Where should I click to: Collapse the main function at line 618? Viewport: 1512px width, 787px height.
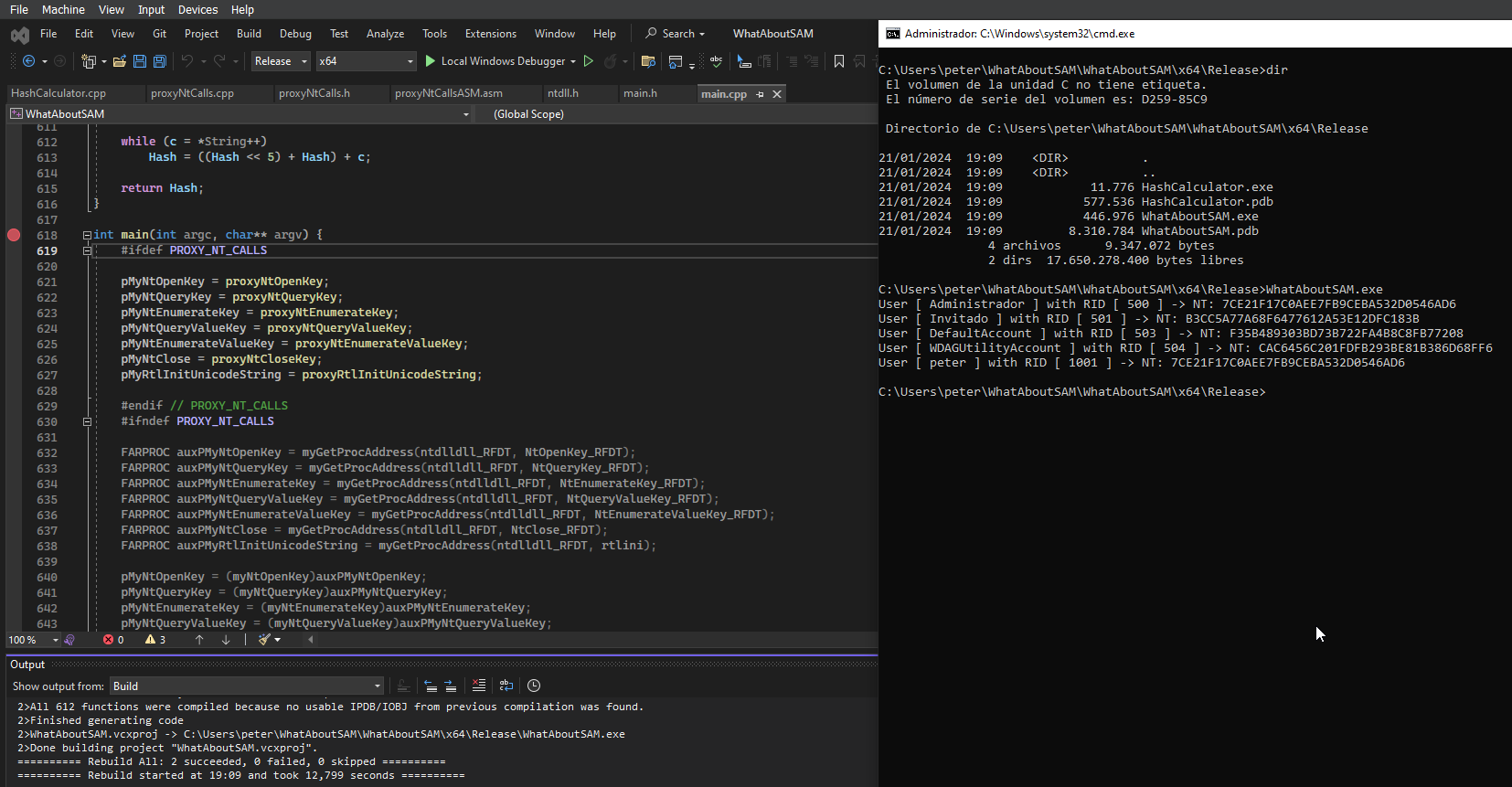(87, 235)
